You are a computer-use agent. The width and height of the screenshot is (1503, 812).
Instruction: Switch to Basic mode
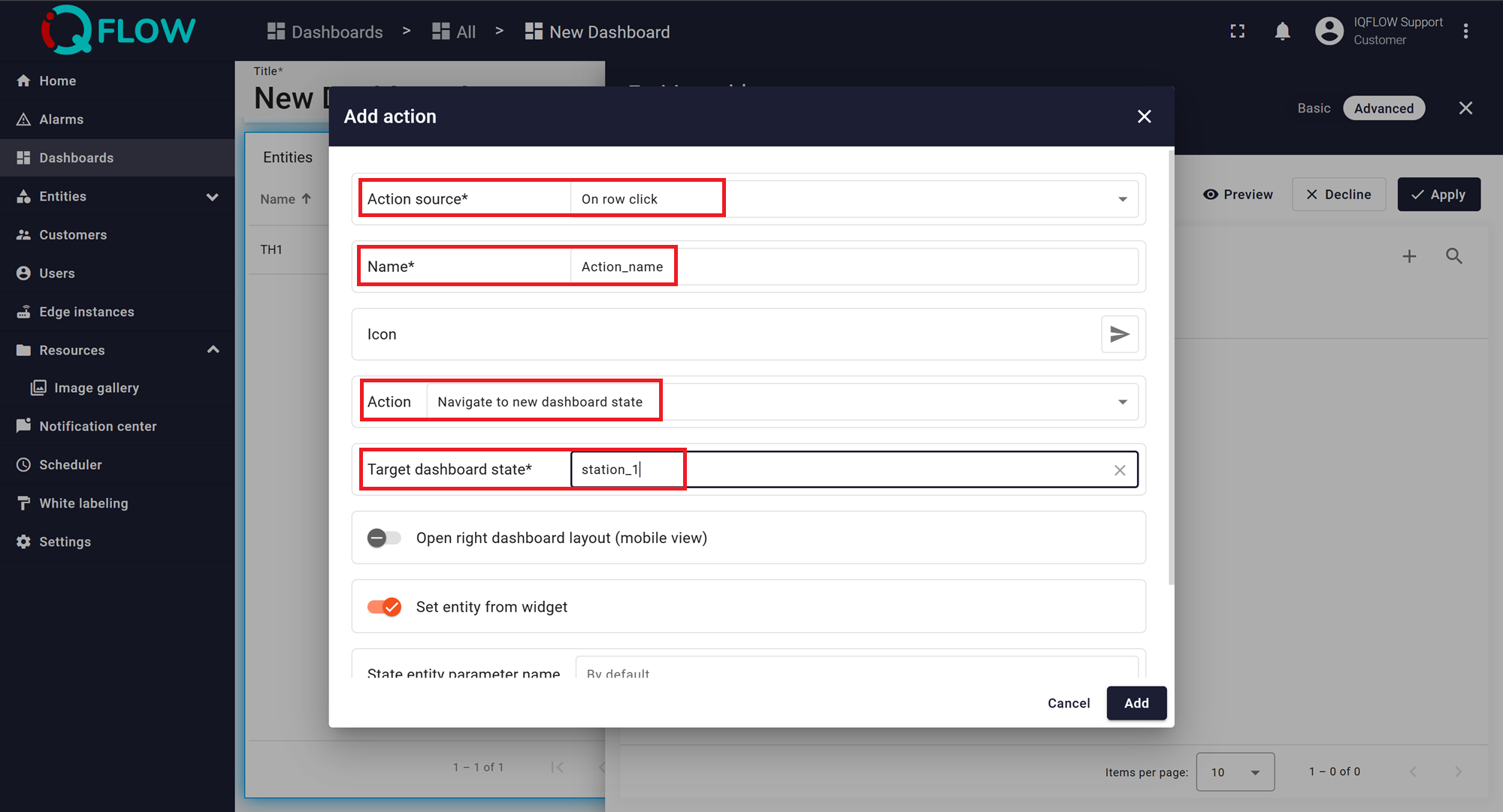coord(1314,108)
